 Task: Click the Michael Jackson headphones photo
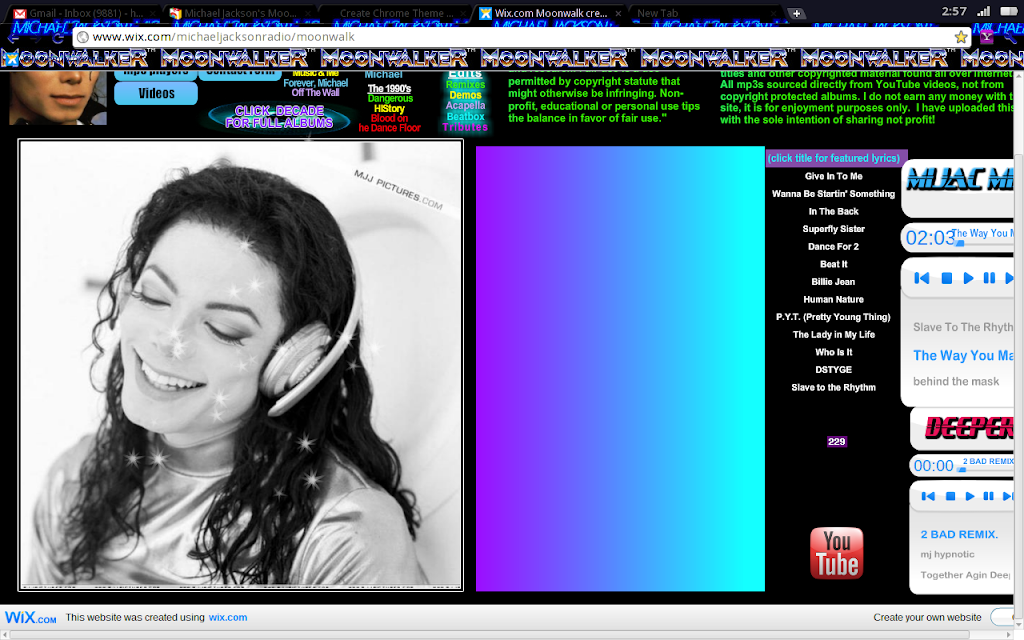(x=240, y=365)
